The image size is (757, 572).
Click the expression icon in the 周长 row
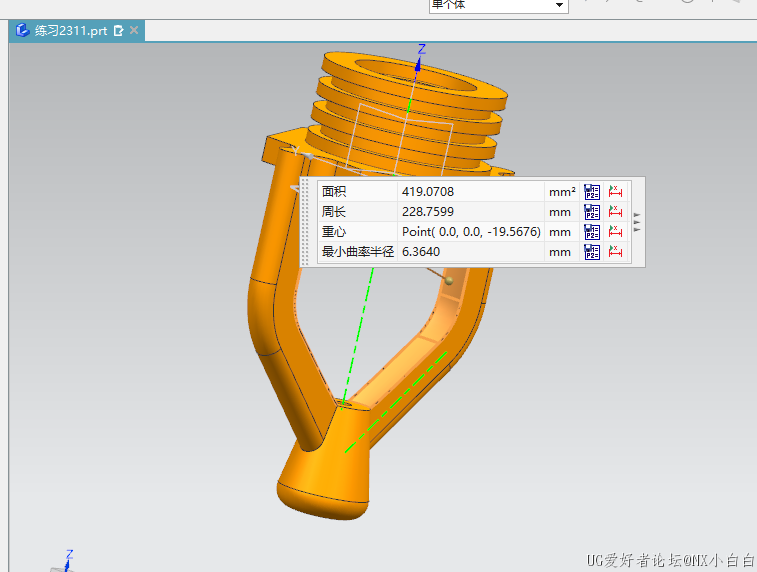coord(592,211)
